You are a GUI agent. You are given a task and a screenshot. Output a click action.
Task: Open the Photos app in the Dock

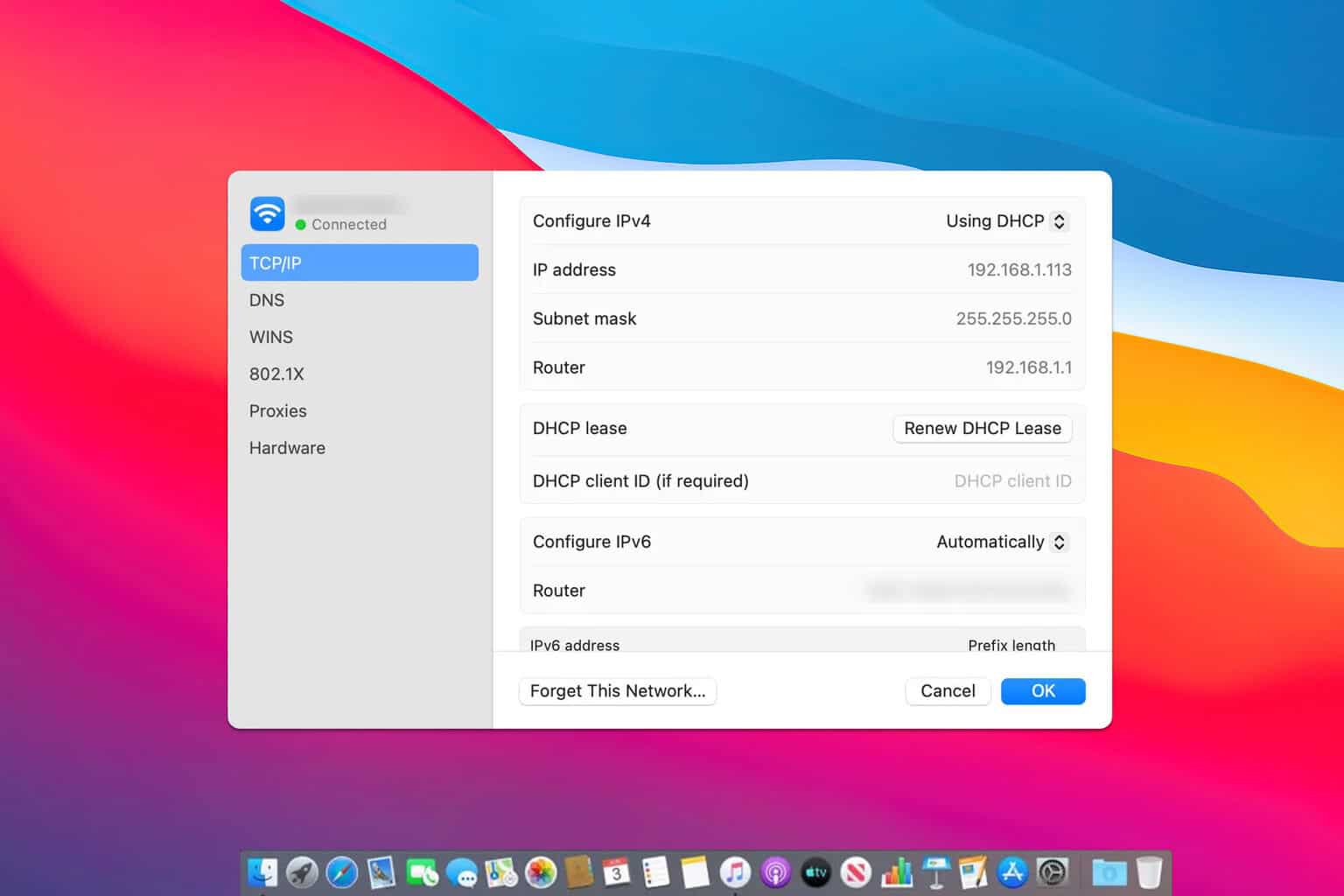(541, 872)
